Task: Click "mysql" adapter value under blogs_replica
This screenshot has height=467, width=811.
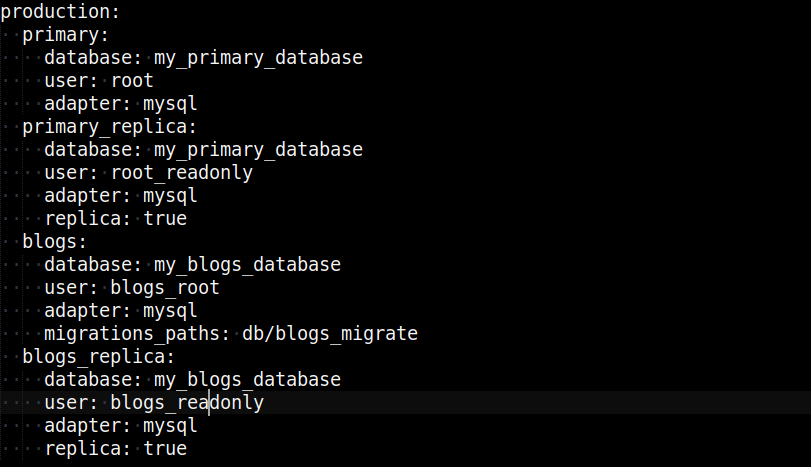Action: tap(170, 426)
